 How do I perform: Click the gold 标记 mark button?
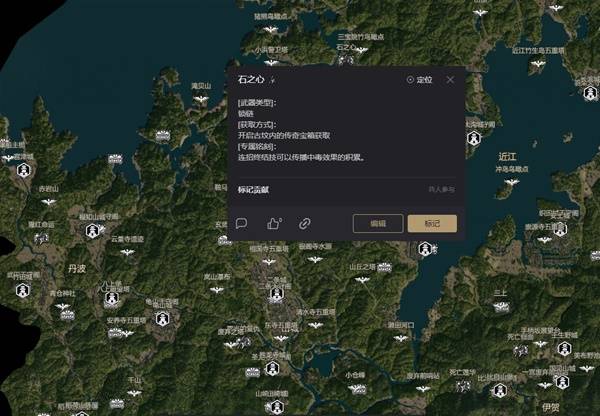click(x=432, y=223)
